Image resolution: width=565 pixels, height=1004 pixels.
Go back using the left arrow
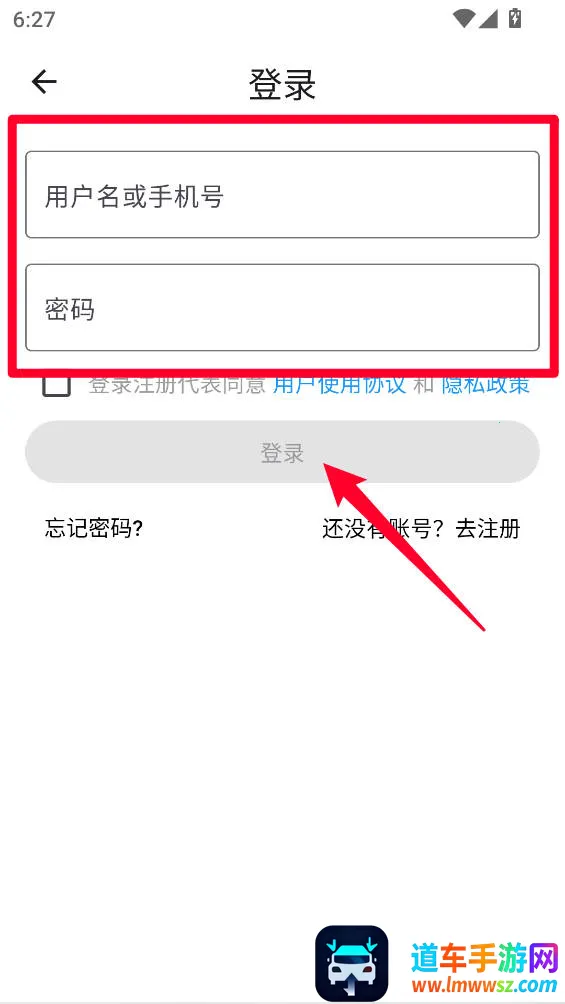(x=44, y=82)
